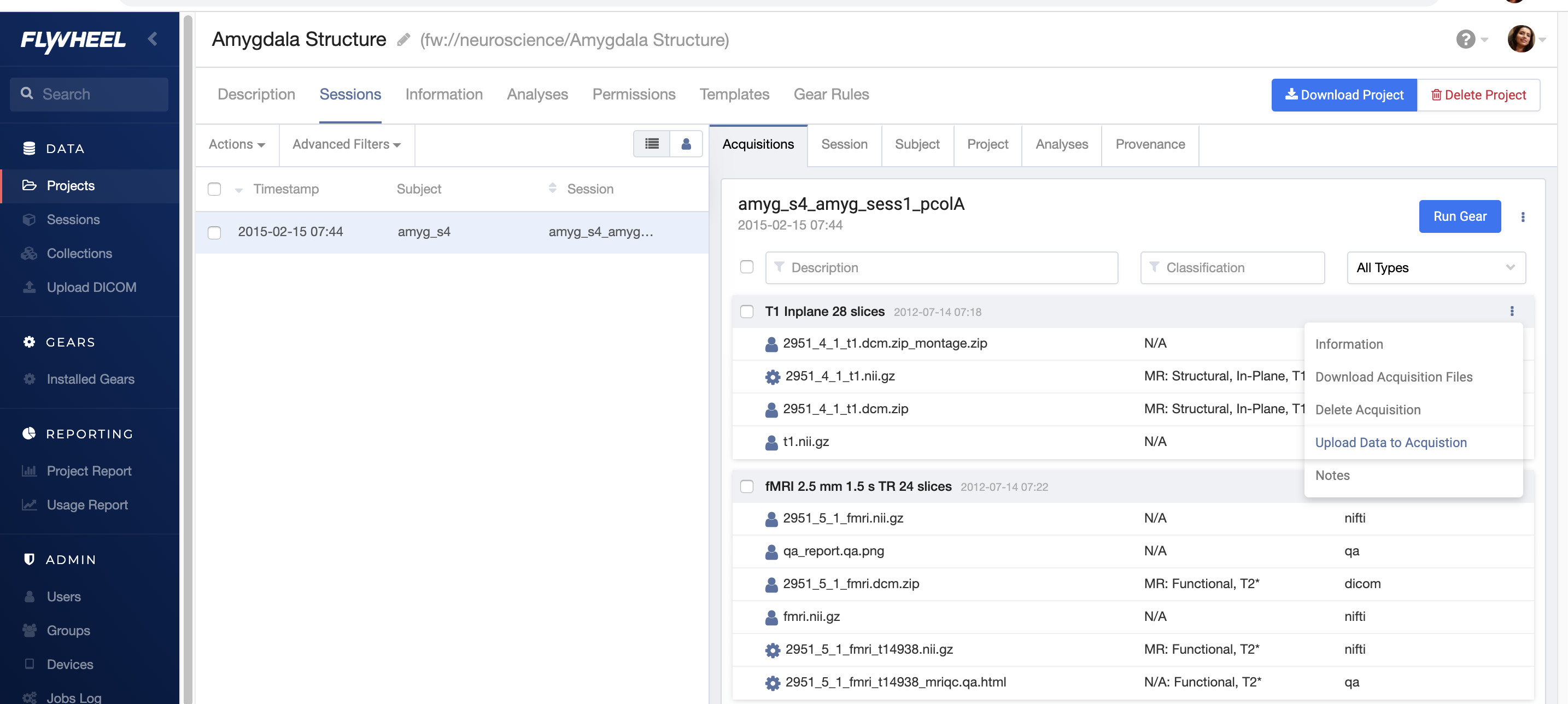
Task: Open Installed Gears in the sidebar
Action: tap(90, 379)
